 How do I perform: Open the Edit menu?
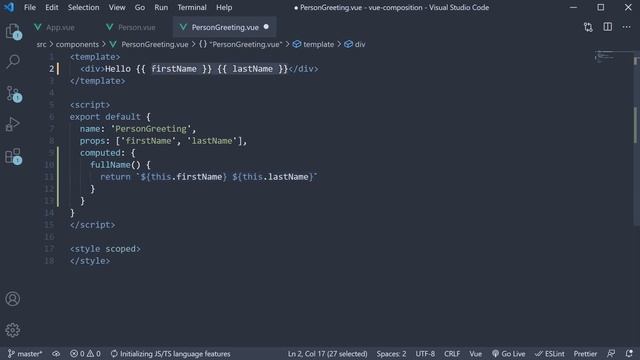pyautogui.click(x=51, y=7)
